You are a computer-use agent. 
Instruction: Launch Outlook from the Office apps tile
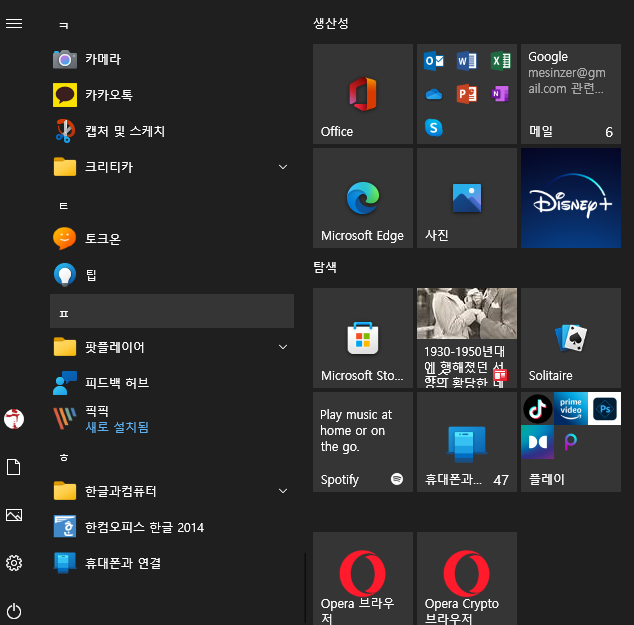point(434,61)
